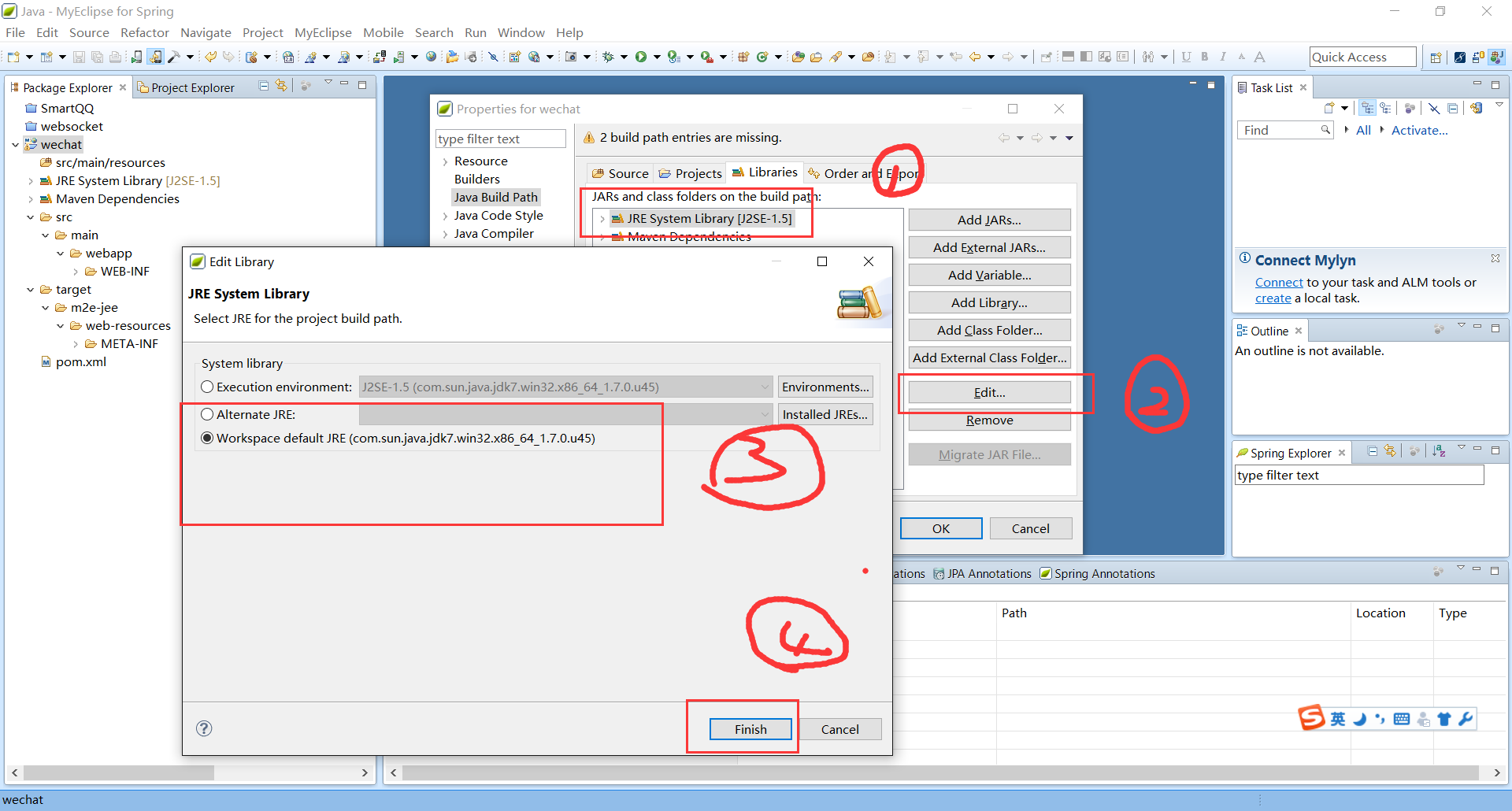Expand JRE System Library in Package Explorer

pos(31,181)
